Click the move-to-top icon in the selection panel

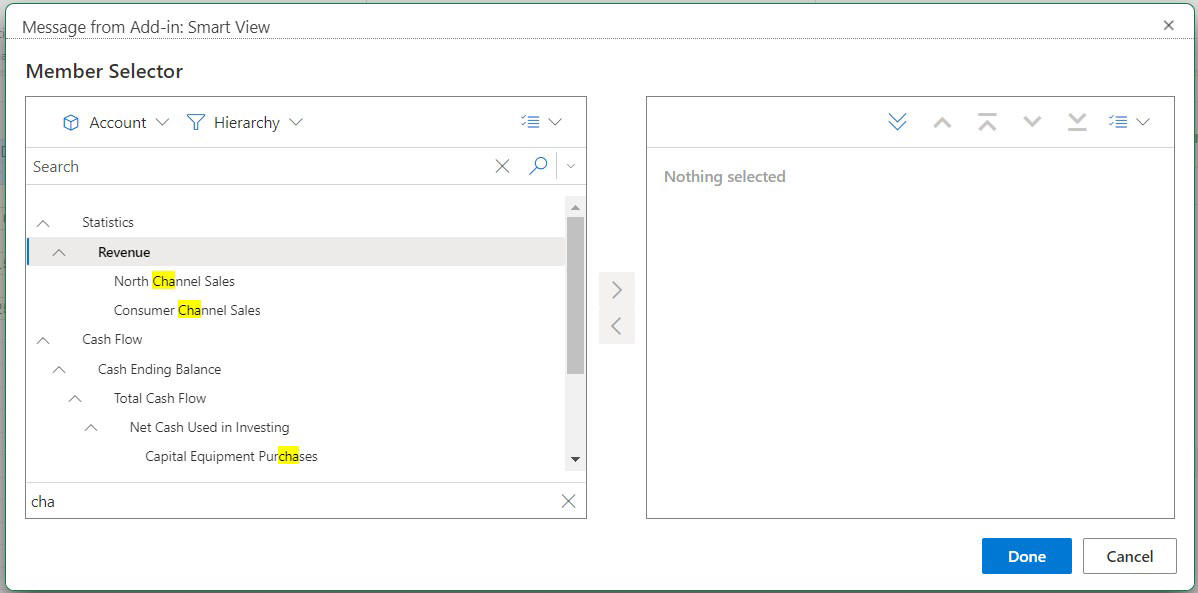[987, 120]
